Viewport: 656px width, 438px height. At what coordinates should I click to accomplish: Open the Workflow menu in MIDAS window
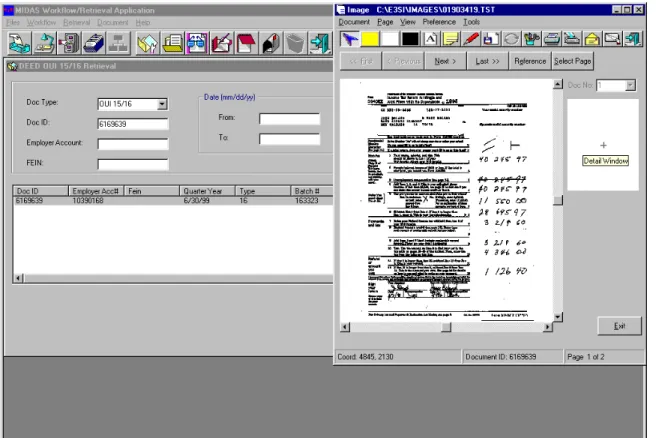click(x=41, y=22)
